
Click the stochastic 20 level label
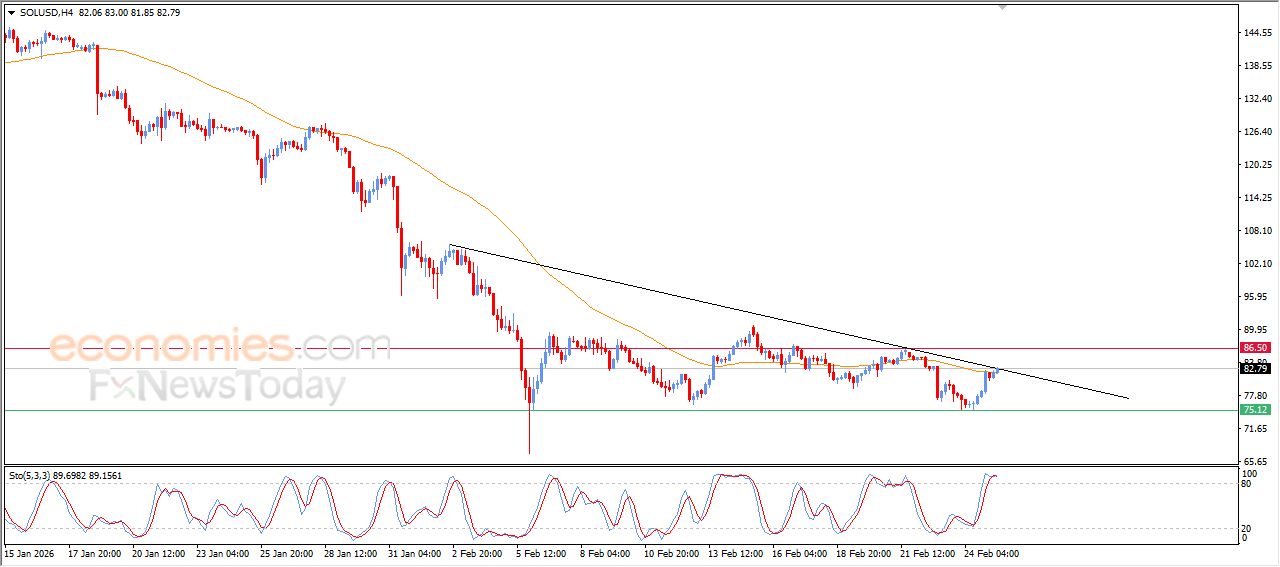[1246, 528]
